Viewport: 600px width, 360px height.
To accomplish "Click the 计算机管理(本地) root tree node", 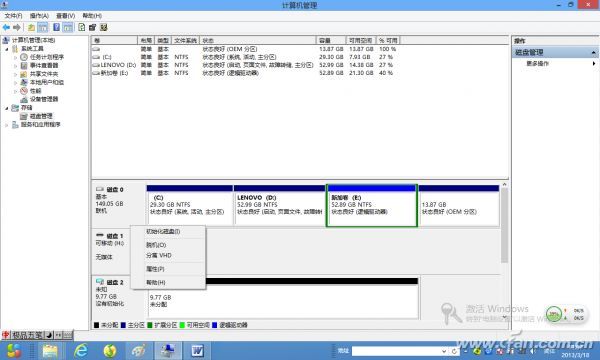I will [x=33, y=40].
